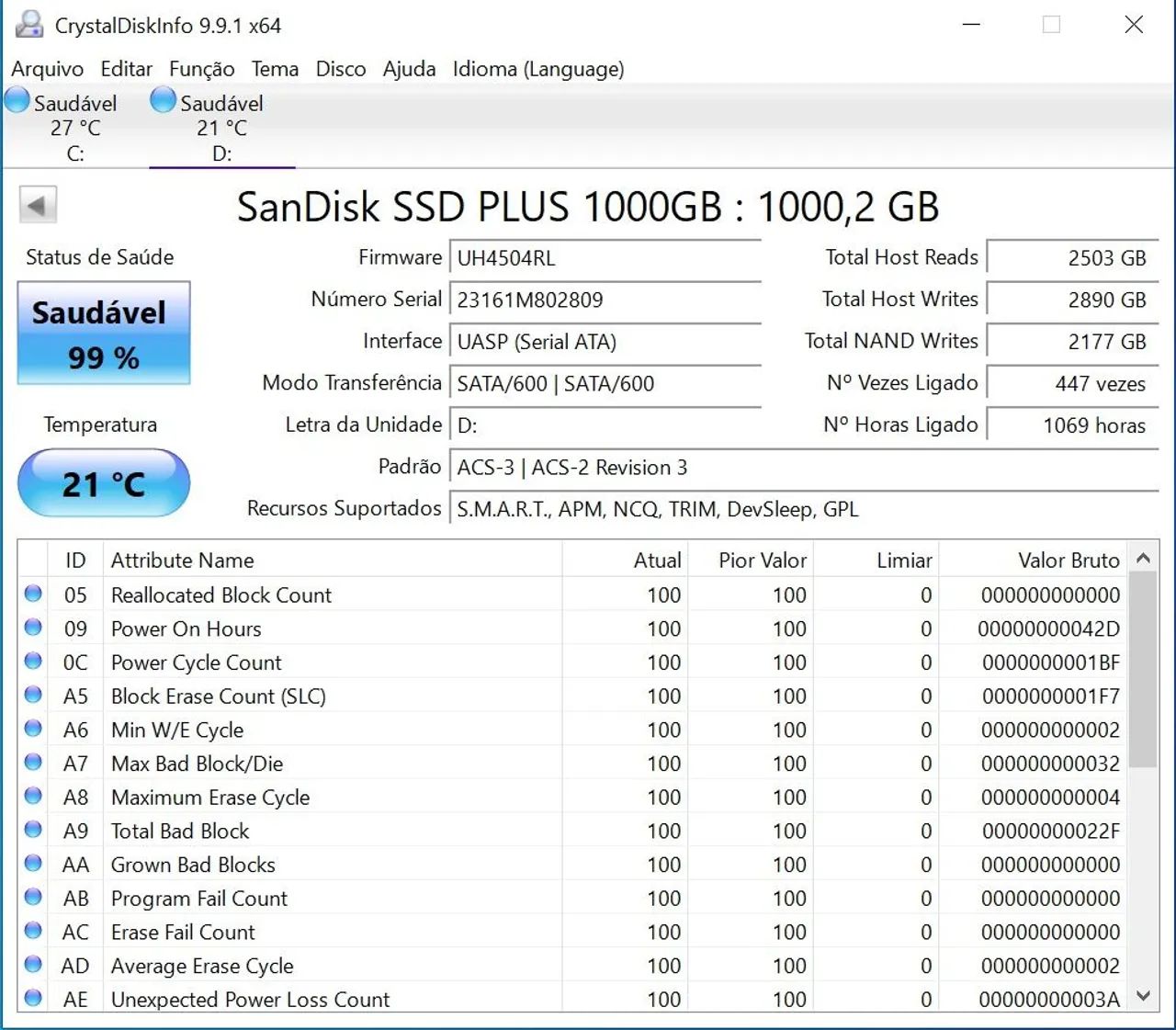Click status orb of Max Bad Block/Die row

point(33,763)
